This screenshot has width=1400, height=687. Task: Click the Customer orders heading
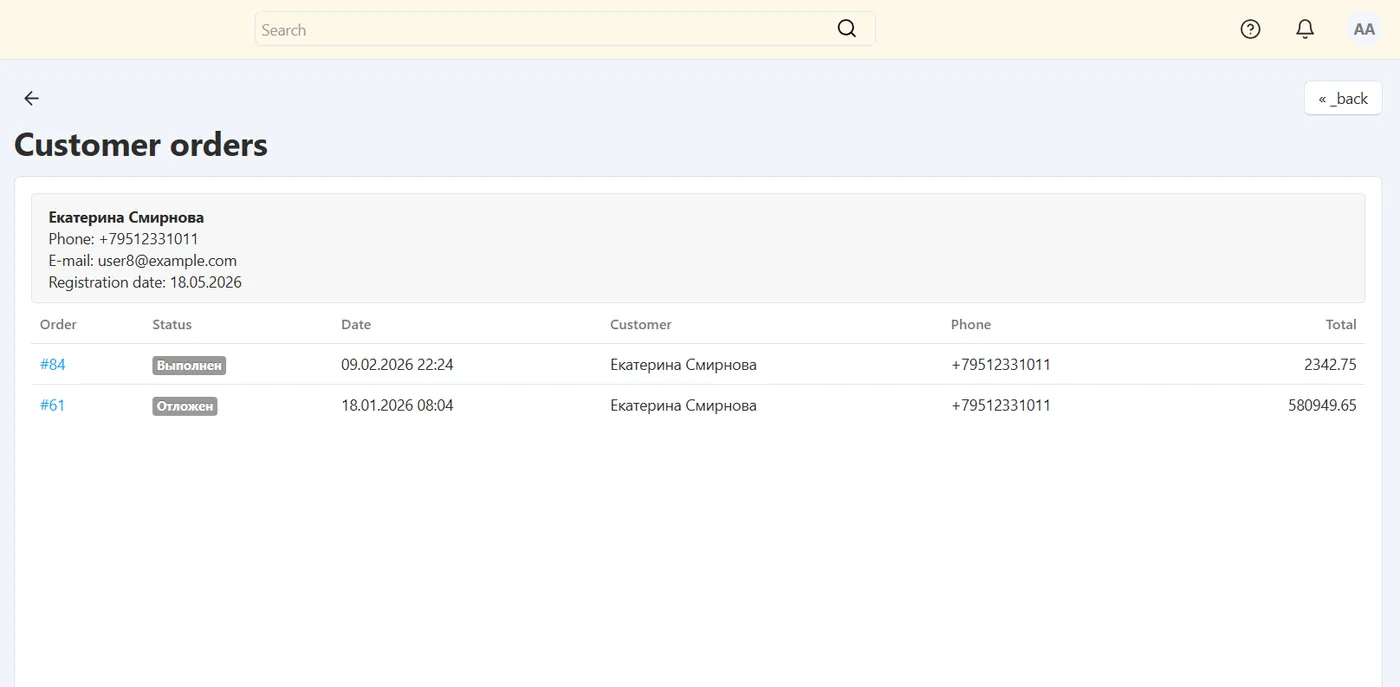[x=141, y=145]
